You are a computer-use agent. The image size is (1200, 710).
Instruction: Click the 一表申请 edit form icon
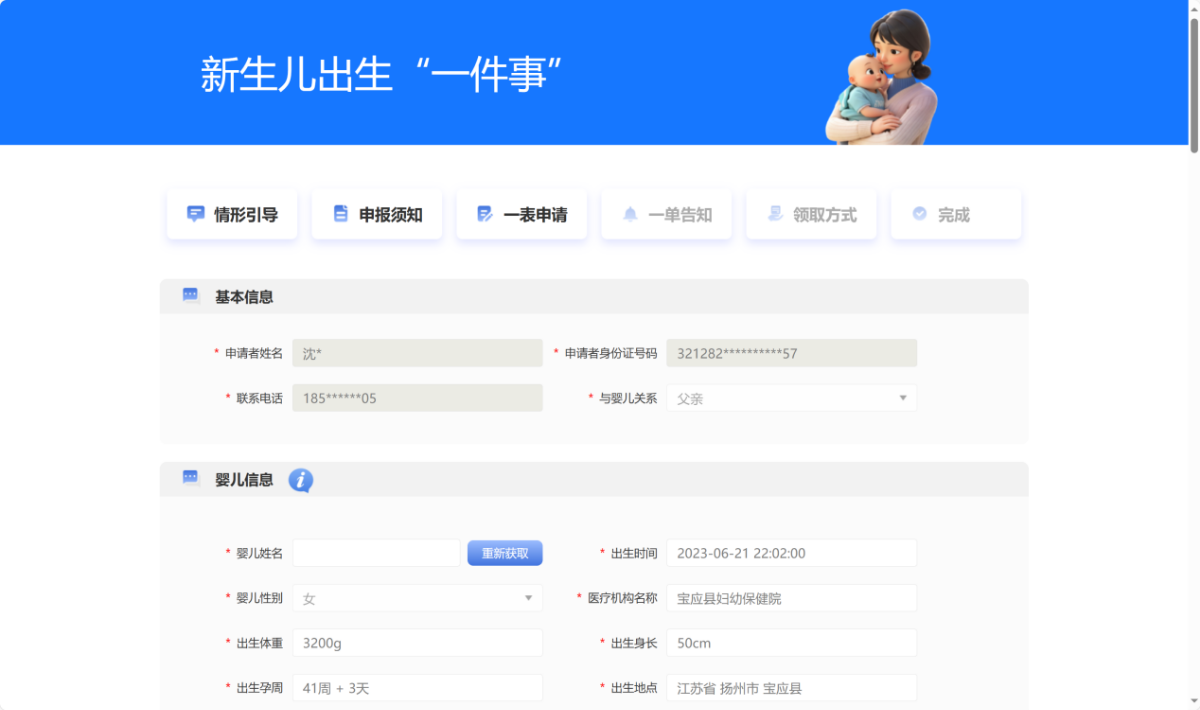pos(485,214)
